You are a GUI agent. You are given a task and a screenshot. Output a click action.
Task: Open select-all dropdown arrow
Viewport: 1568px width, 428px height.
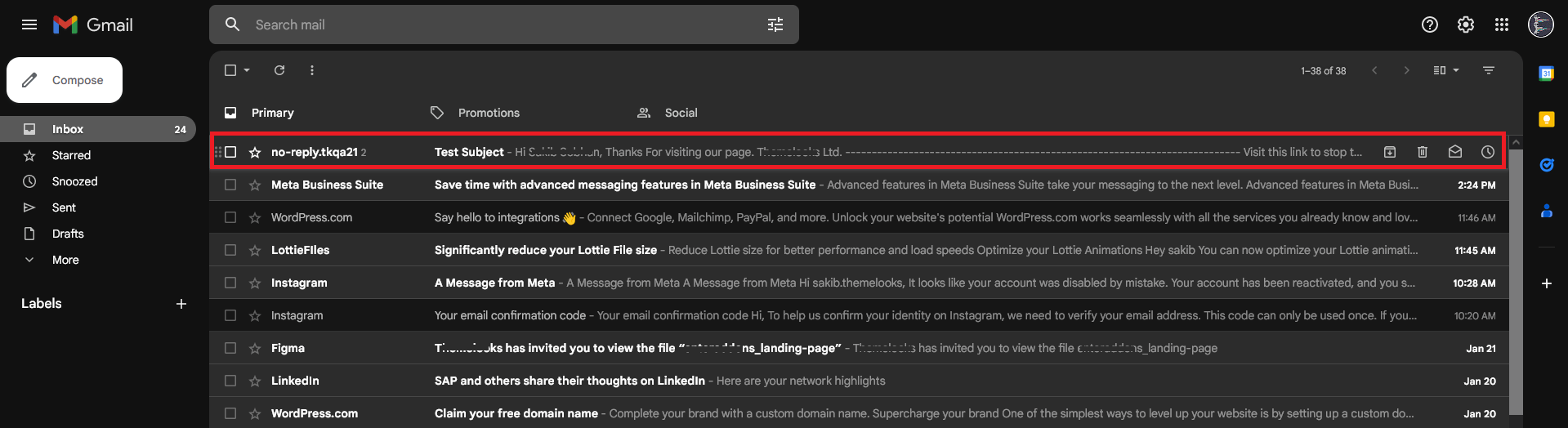tap(247, 70)
